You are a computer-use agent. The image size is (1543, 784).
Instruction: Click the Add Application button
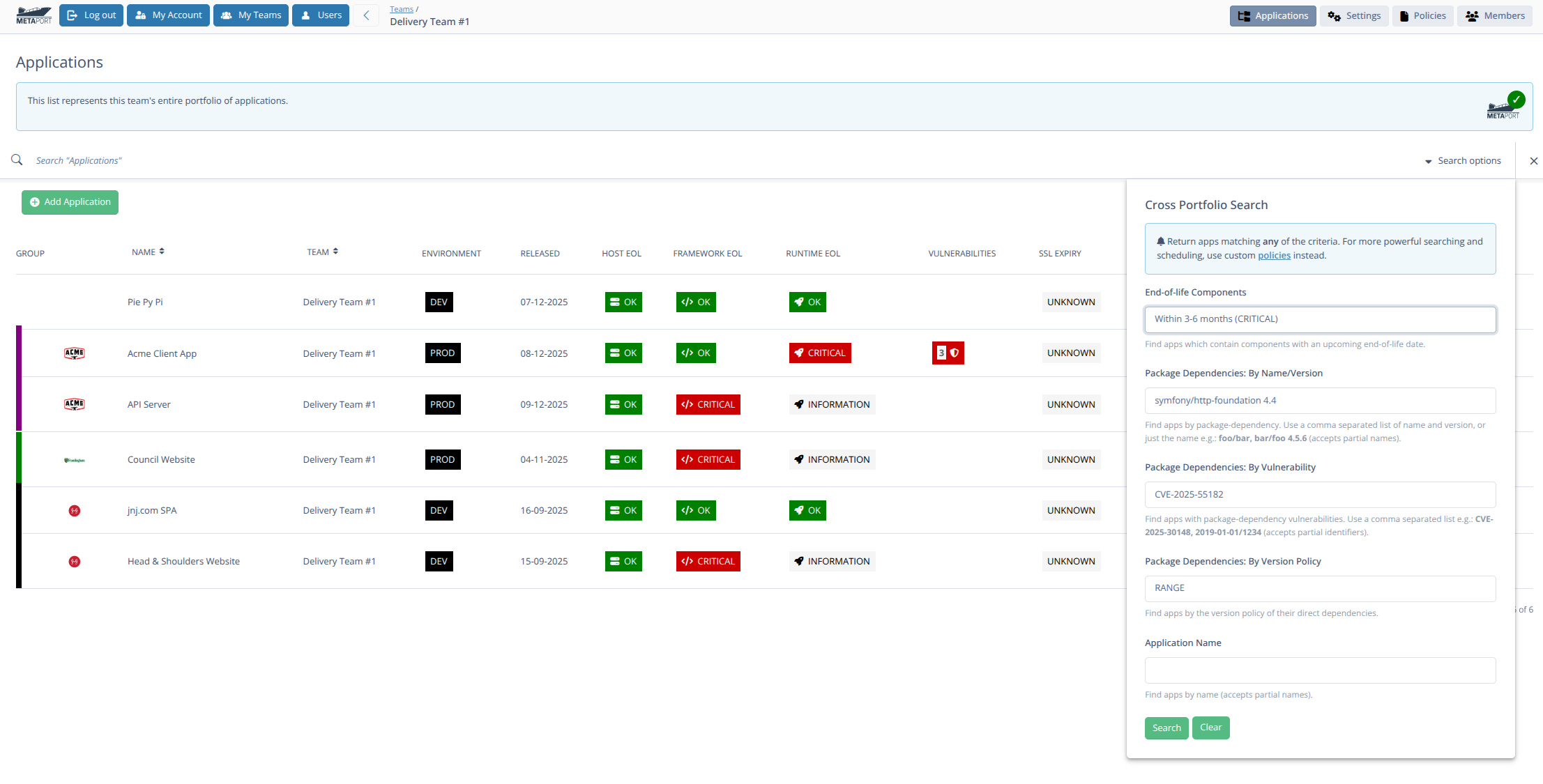coord(70,202)
